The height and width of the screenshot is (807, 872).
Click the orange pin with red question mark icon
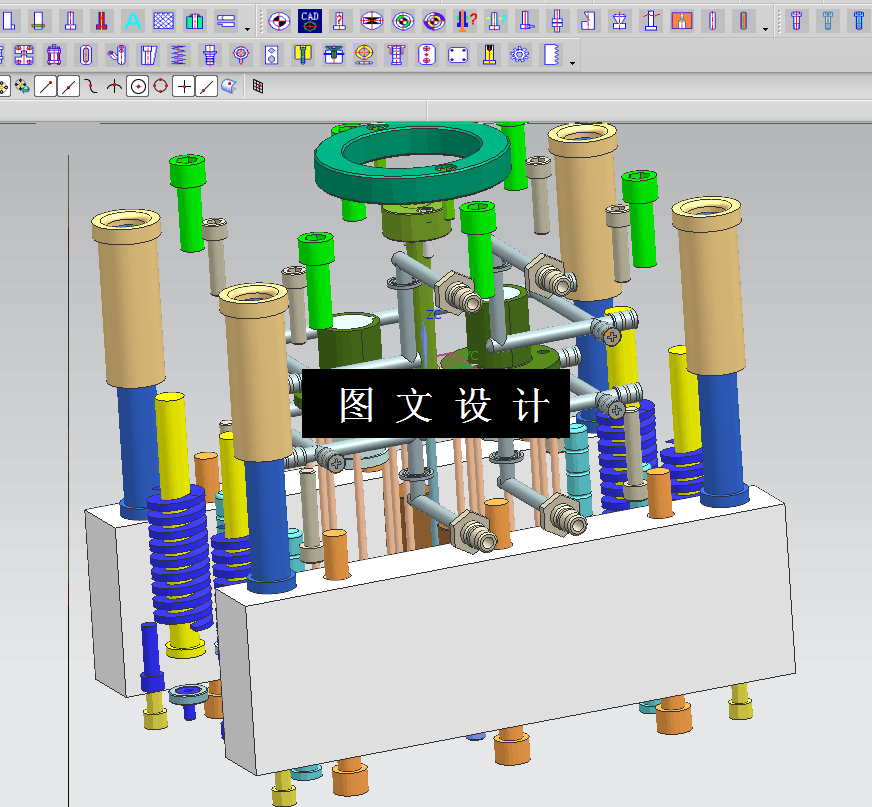tap(465, 21)
